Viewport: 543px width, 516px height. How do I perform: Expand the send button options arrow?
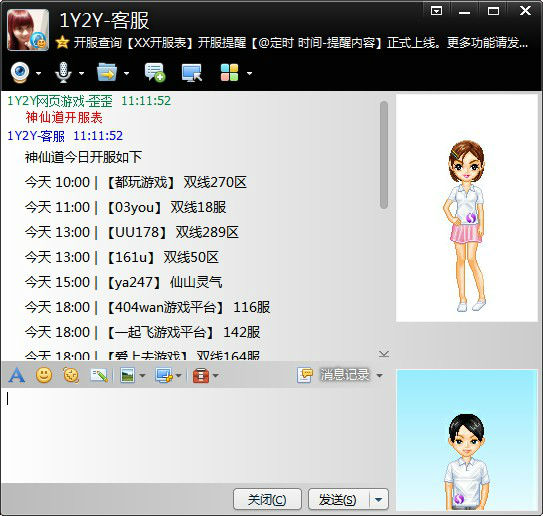pyautogui.click(x=379, y=500)
